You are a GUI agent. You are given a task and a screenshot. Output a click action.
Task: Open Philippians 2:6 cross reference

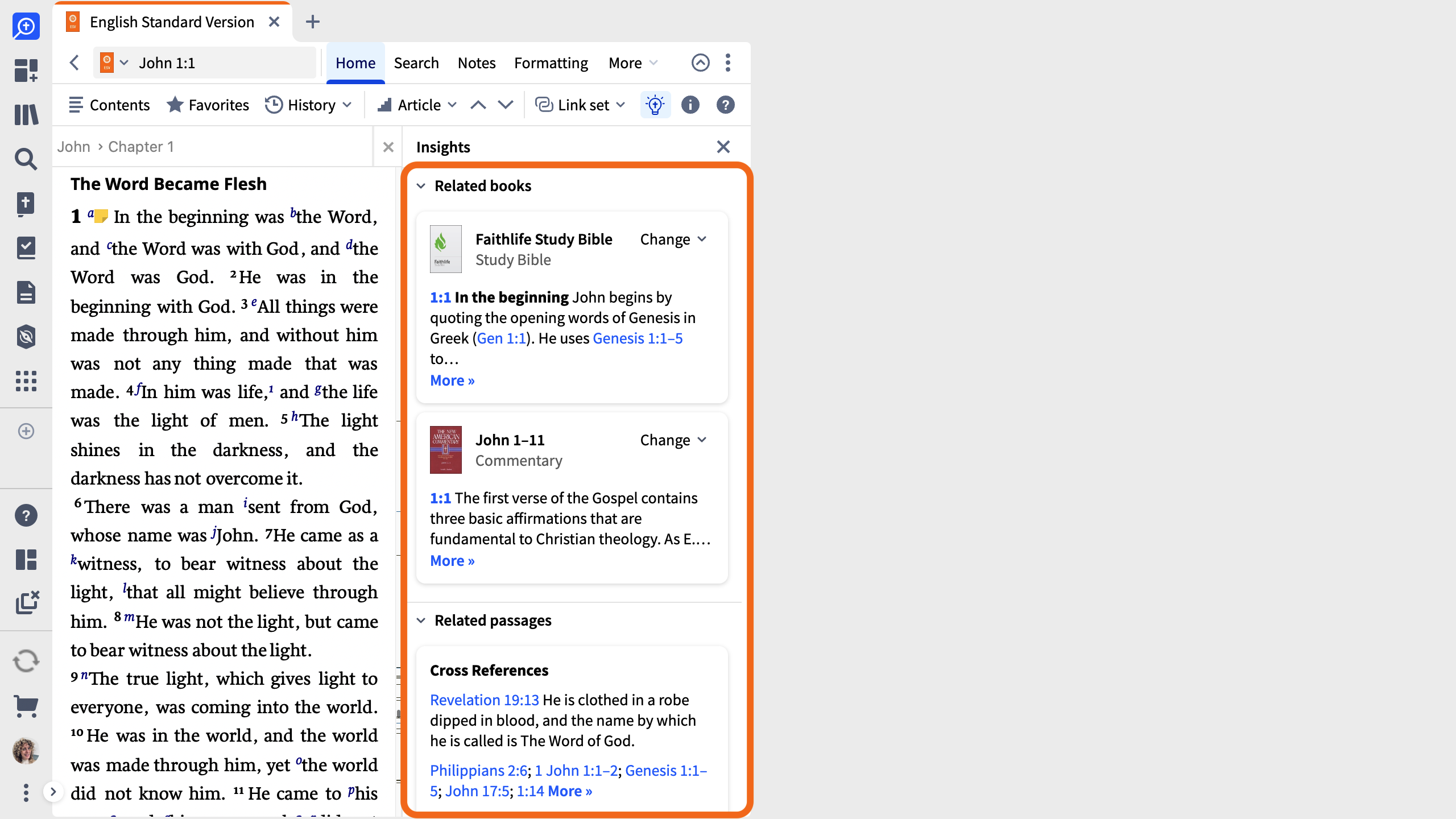(479, 771)
